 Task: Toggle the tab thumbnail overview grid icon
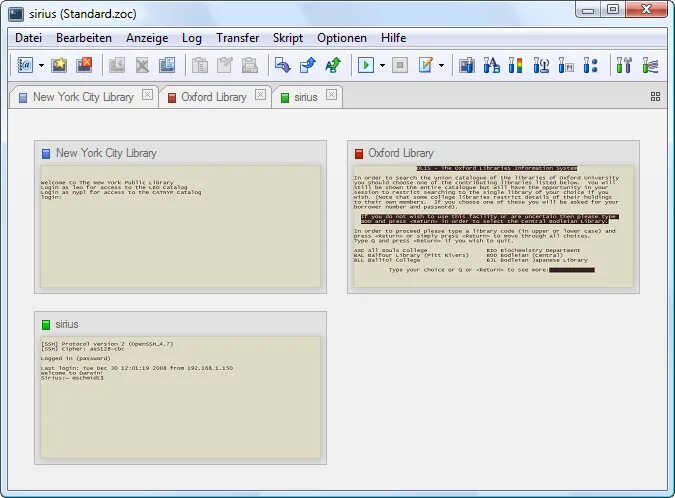click(655, 96)
